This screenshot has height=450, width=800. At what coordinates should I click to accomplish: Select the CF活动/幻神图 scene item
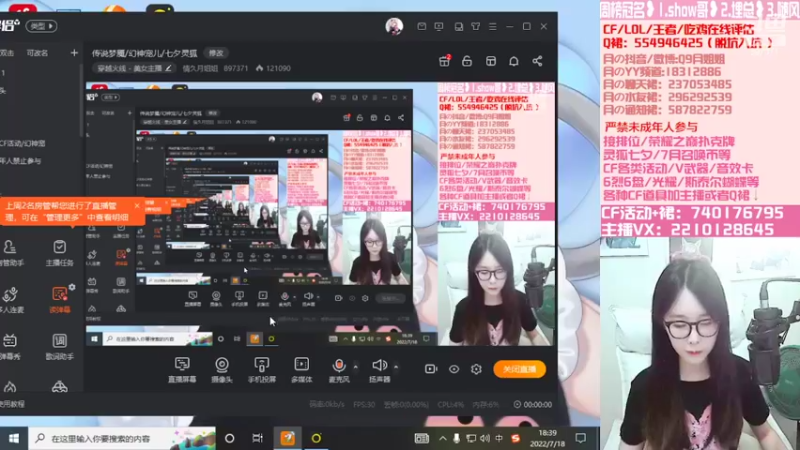(23, 143)
